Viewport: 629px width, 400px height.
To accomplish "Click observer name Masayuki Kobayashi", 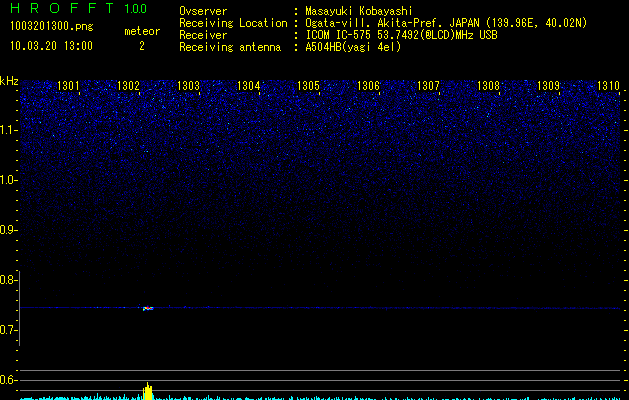I will (359, 11).
